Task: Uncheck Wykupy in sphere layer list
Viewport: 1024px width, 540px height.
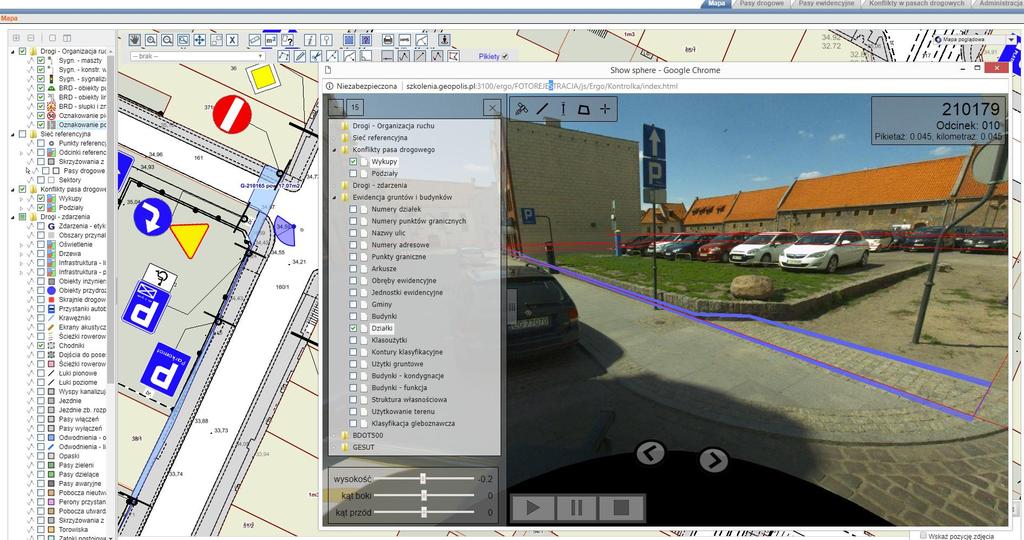Action: point(353,161)
